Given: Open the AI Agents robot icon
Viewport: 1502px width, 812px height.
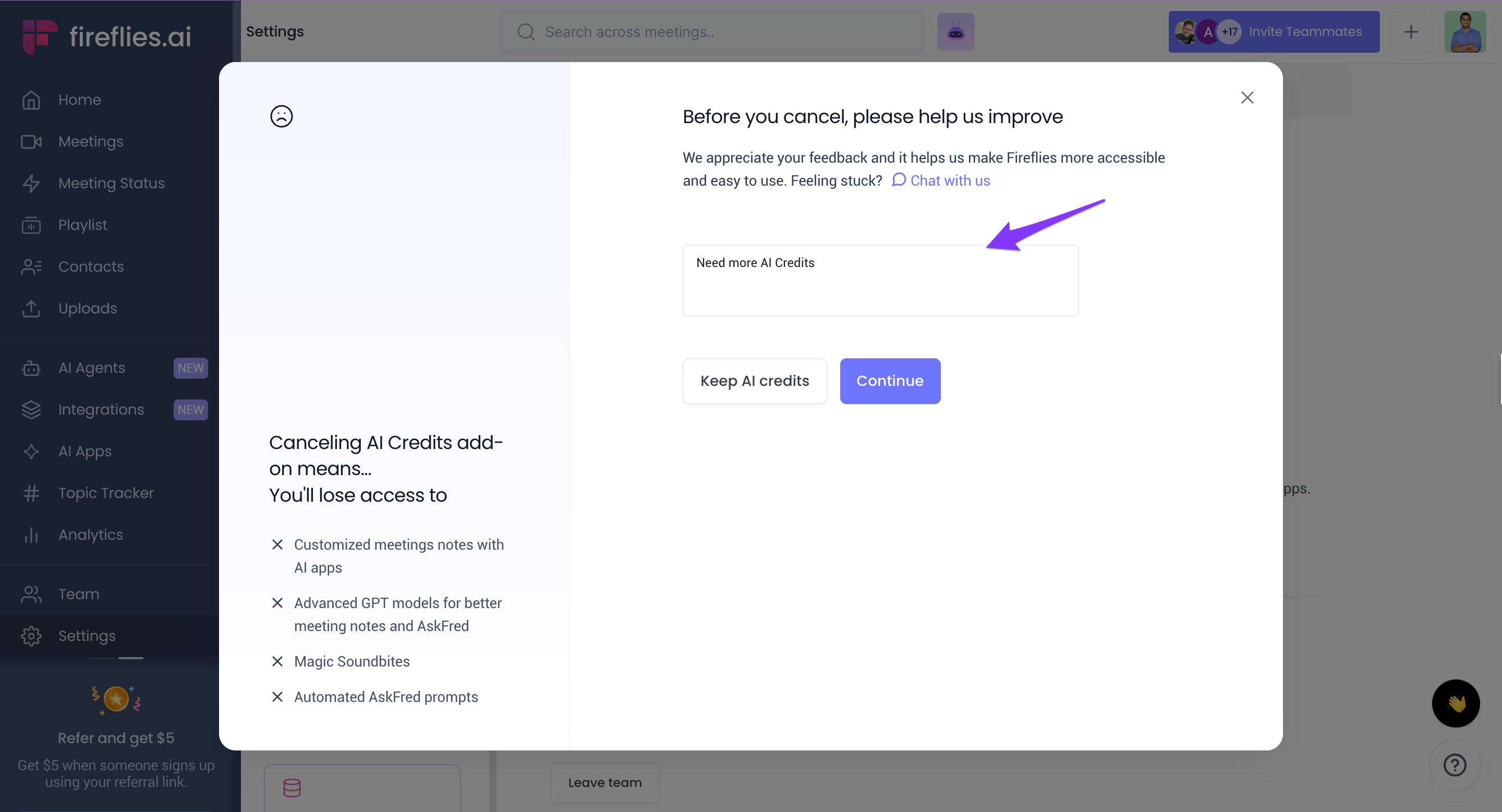Looking at the screenshot, I should click(x=31, y=368).
